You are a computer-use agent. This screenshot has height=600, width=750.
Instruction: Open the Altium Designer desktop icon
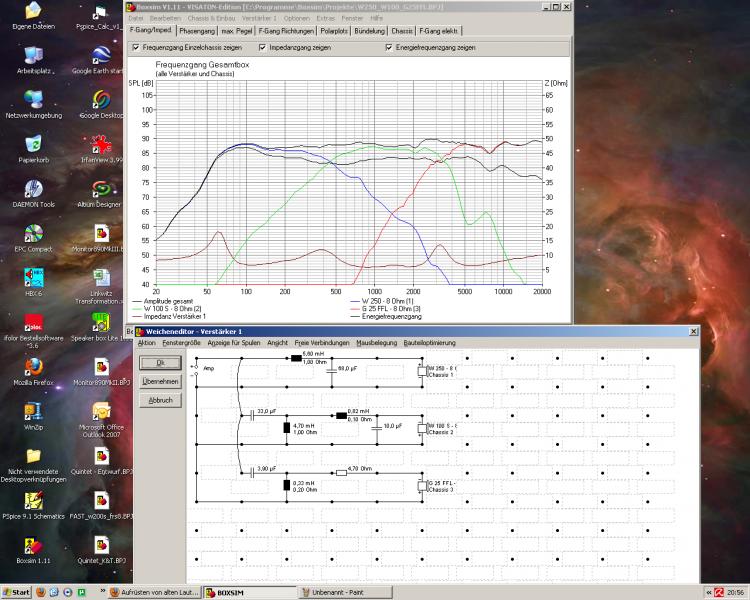(100, 189)
